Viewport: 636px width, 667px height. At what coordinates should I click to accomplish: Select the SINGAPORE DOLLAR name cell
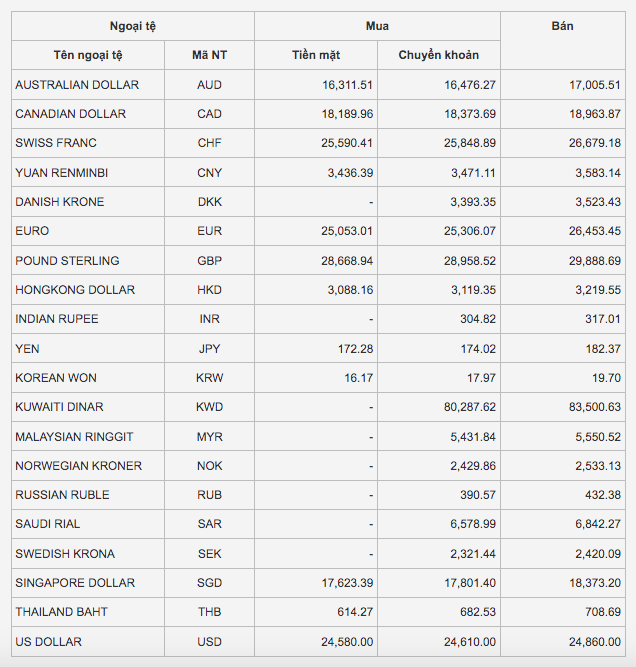pyautogui.click(x=75, y=582)
